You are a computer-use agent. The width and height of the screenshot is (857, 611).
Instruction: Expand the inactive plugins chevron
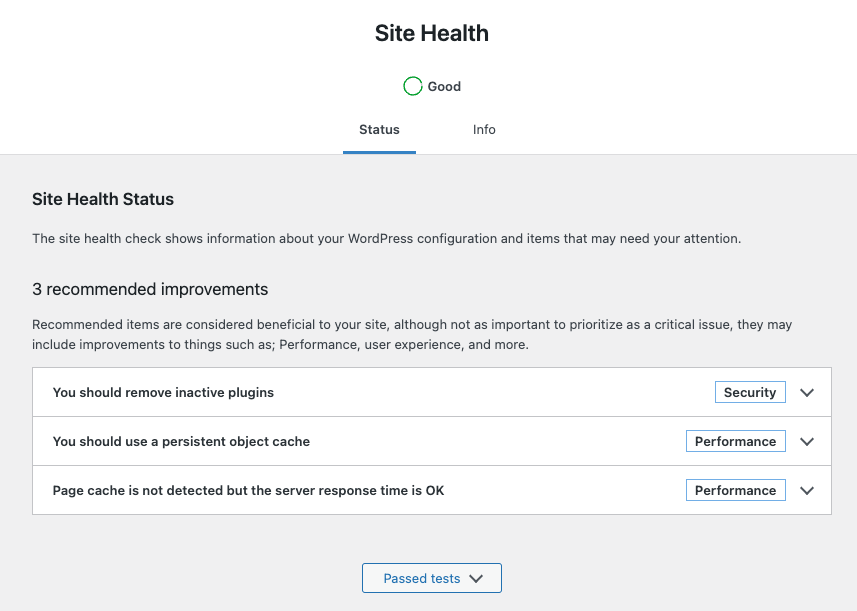[807, 392]
